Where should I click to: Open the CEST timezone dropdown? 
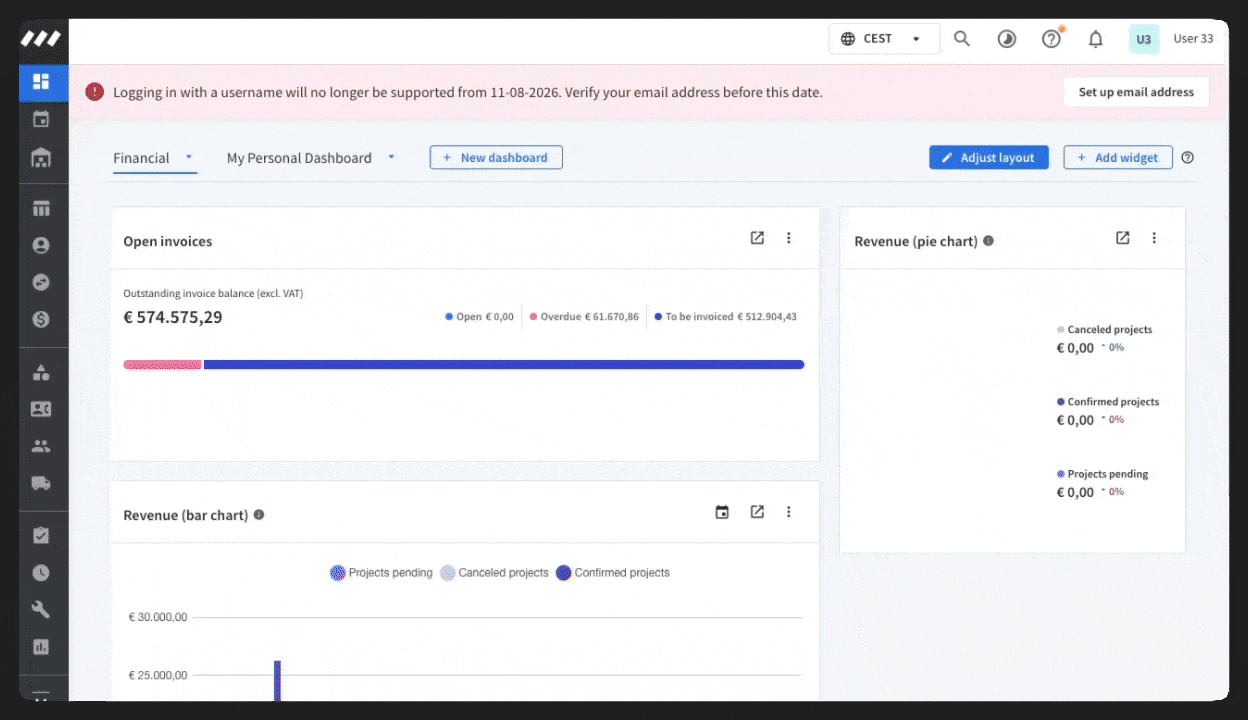coord(884,39)
